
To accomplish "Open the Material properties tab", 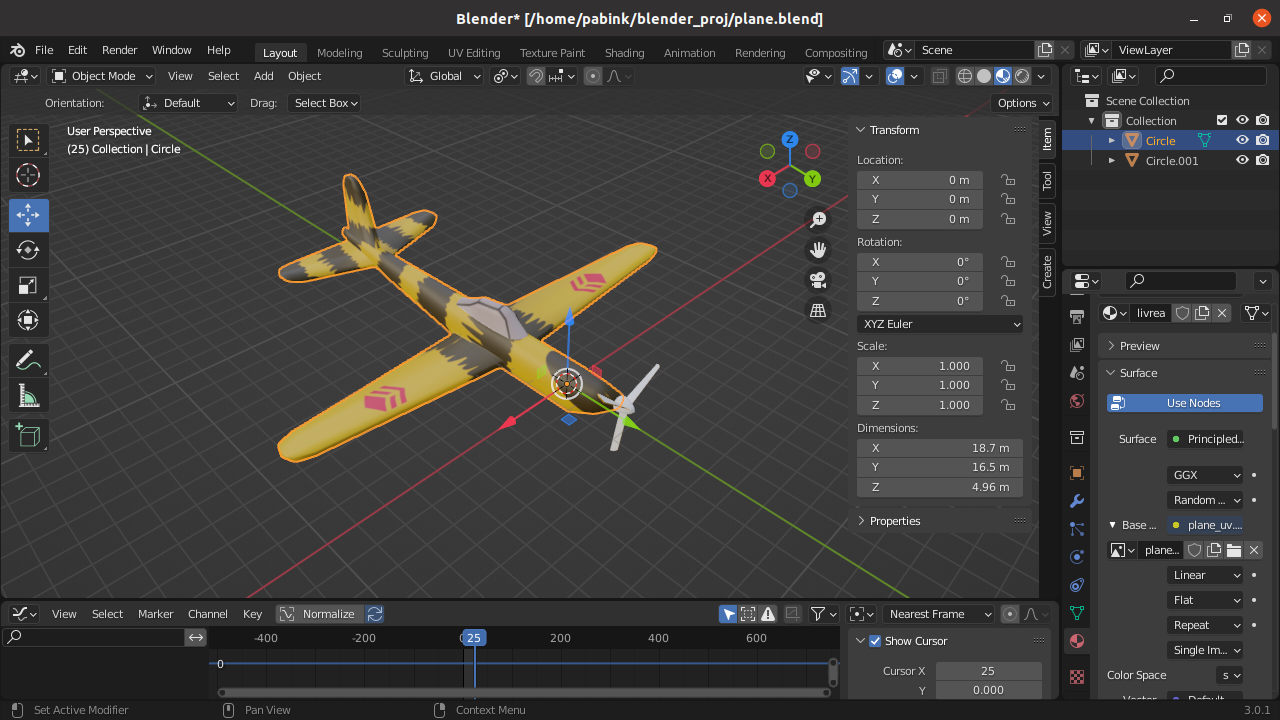I will click(1077, 641).
